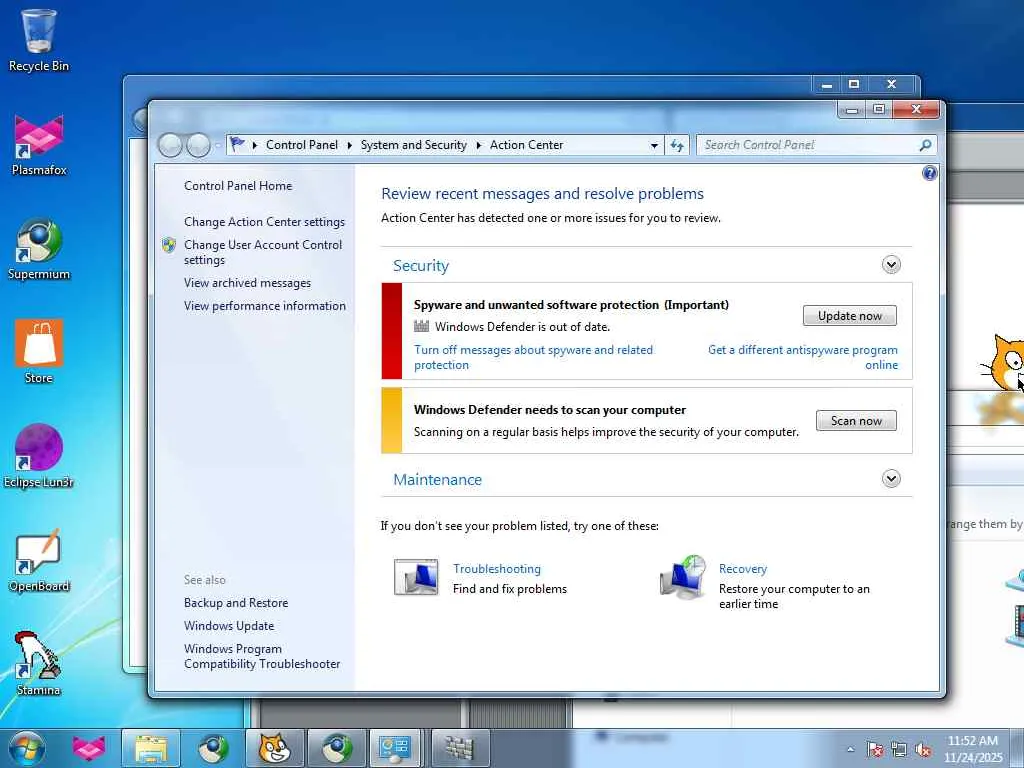Click Control Panel in the breadcrumb

[x=302, y=145]
